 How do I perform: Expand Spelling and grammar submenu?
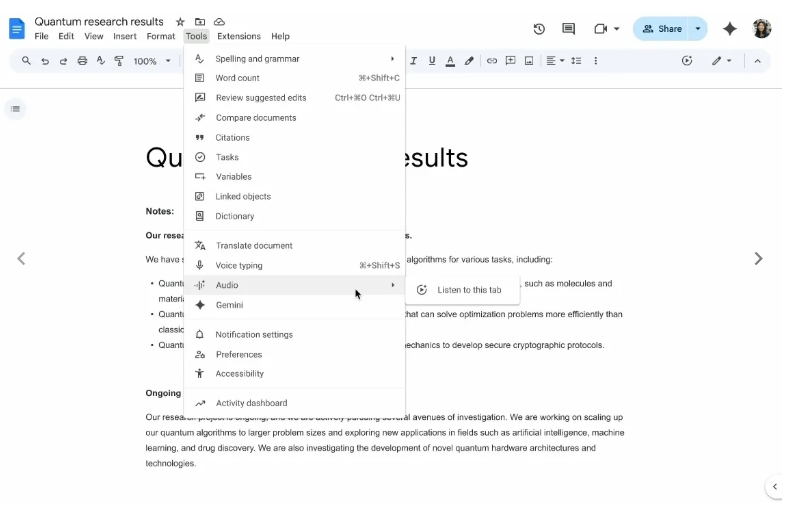pos(295,59)
